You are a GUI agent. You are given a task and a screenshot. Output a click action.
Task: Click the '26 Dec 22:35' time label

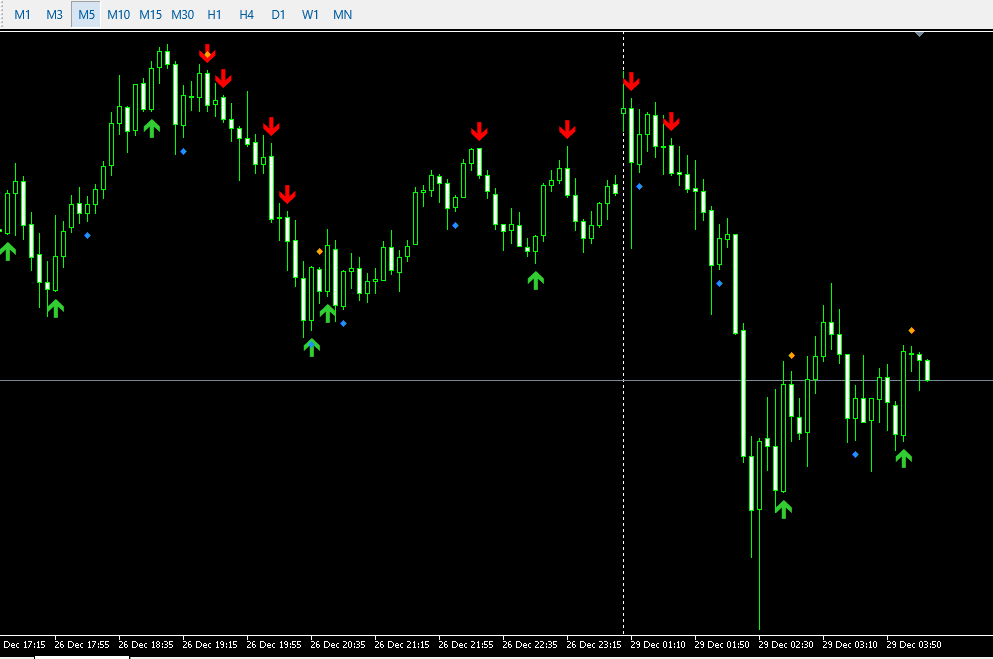pos(529,644)
